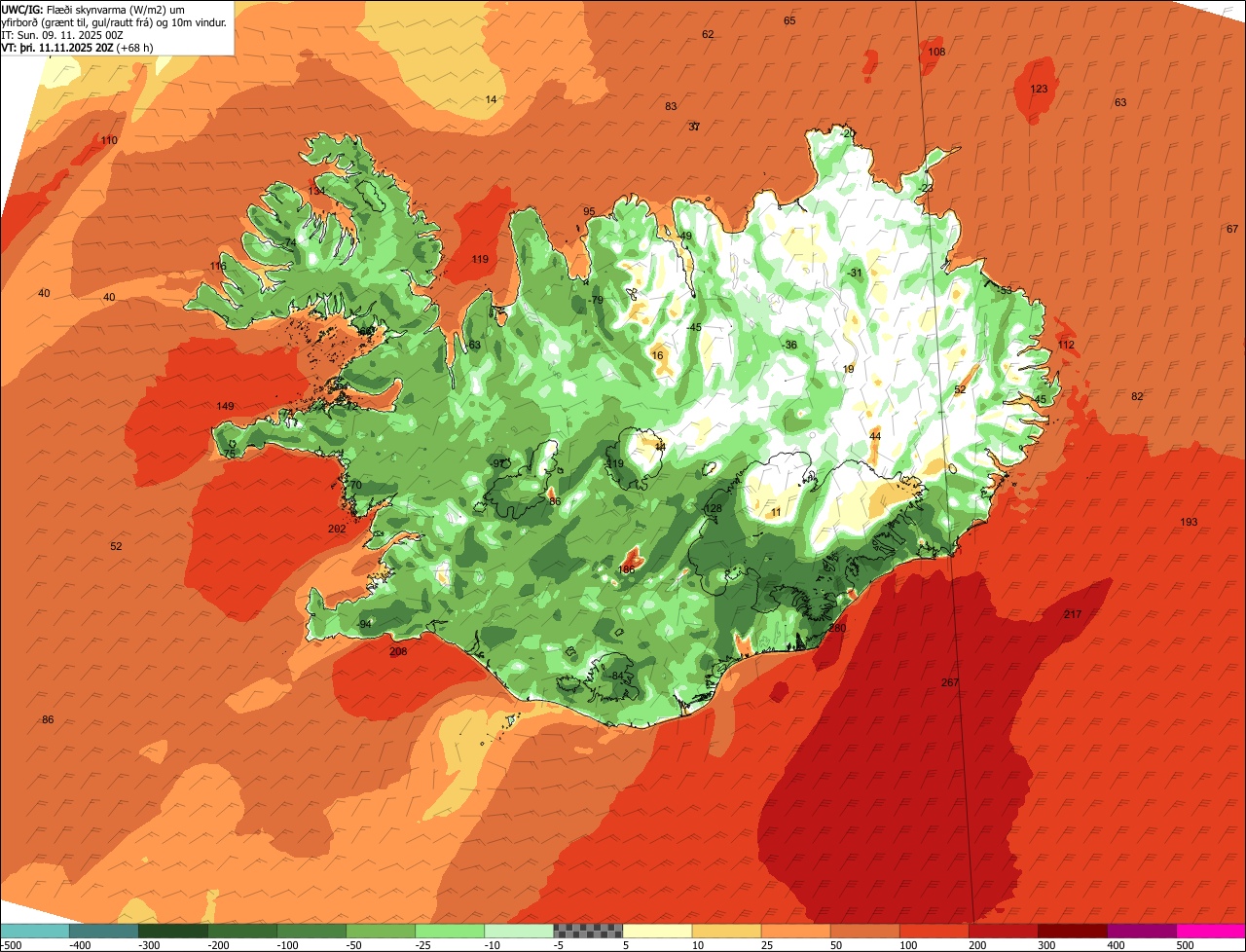Screen dimensions: 1246x952
Task: Click the map value 260 near the south-east coast
Action: pos(836,628)
